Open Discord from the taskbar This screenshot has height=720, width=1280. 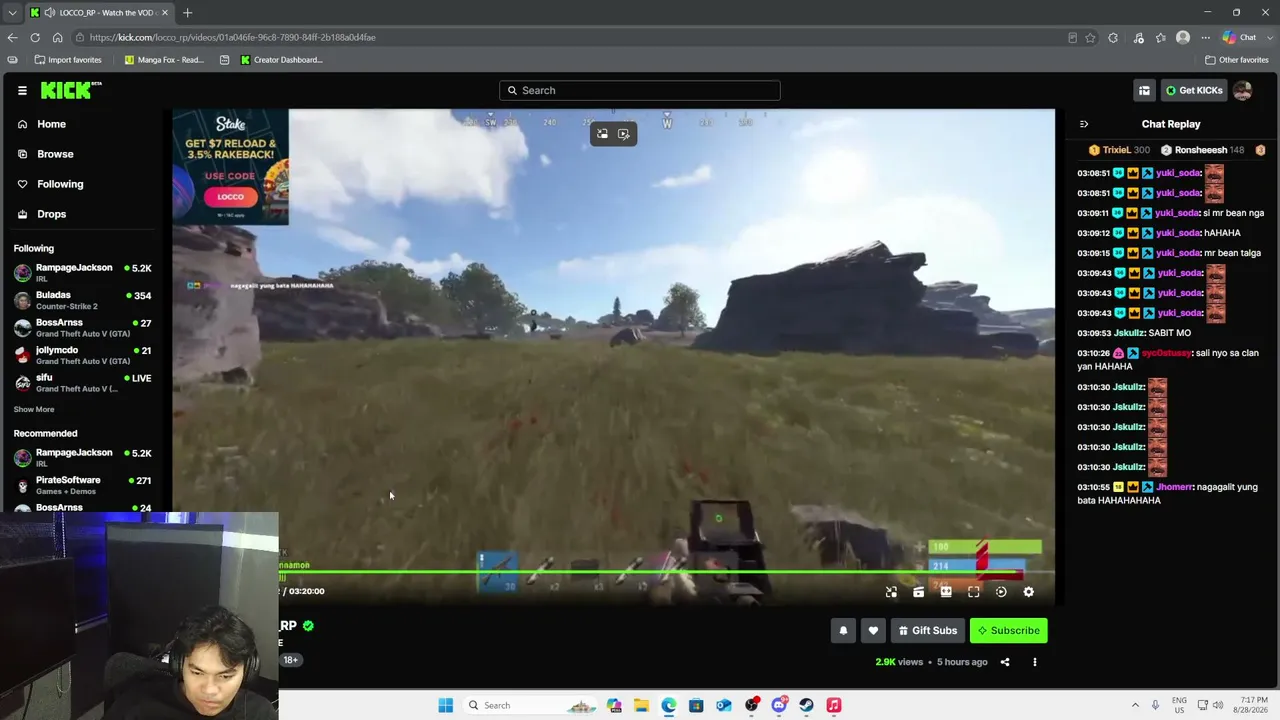pos(779,705)
